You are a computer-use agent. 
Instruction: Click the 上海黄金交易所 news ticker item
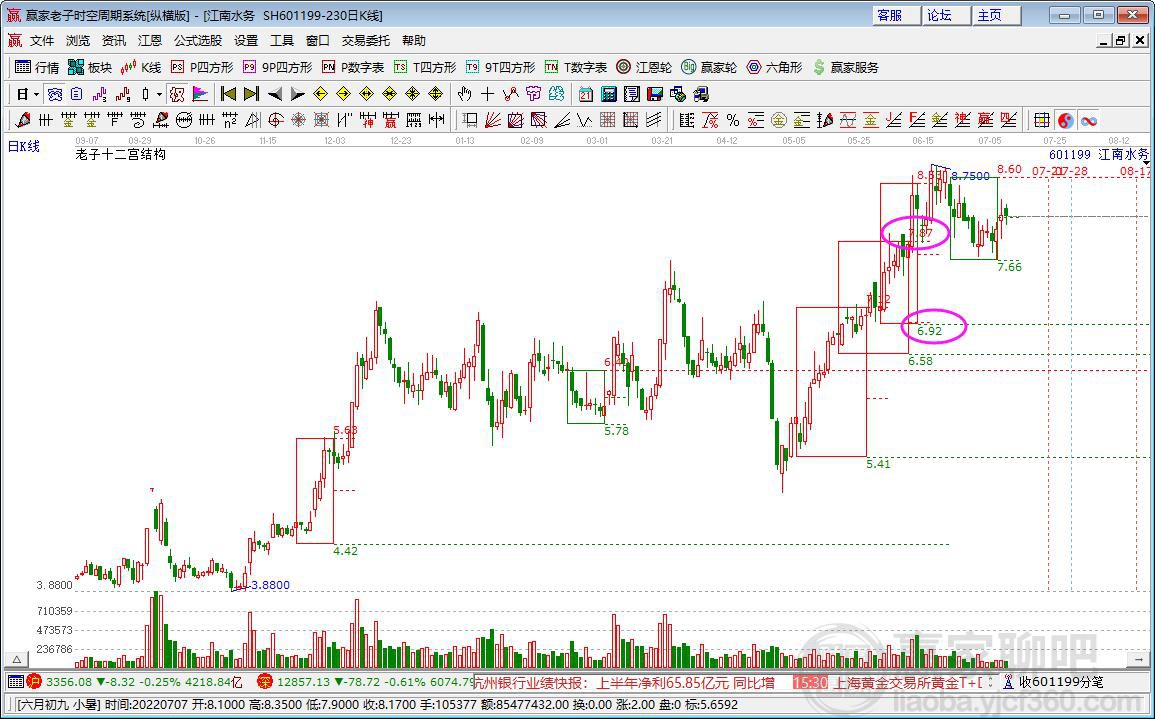click(908, 683)
